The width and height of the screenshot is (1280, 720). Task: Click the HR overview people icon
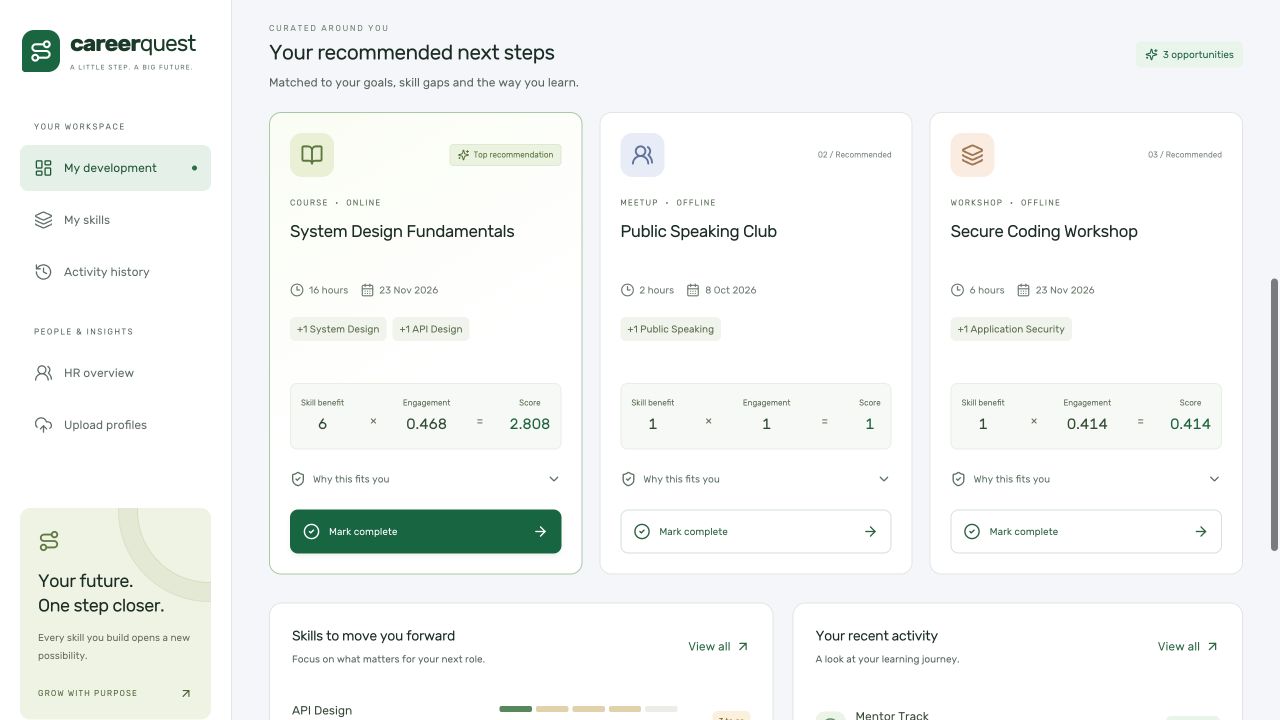point(43,373)
